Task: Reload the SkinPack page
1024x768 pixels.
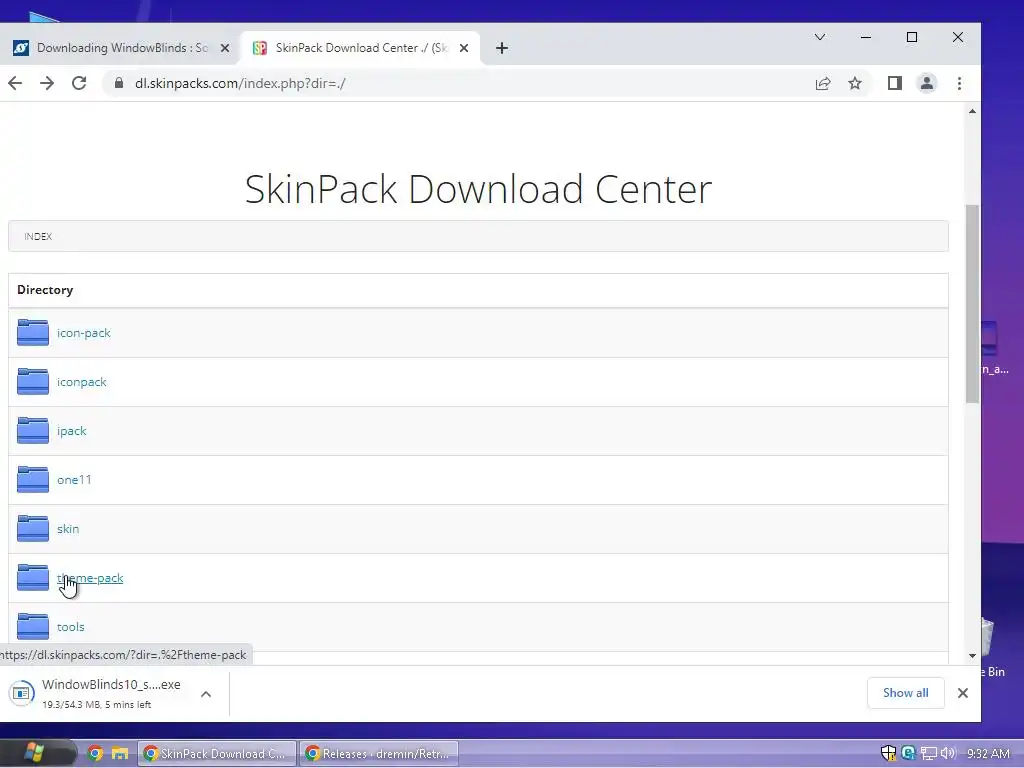Action: (79, 84)
